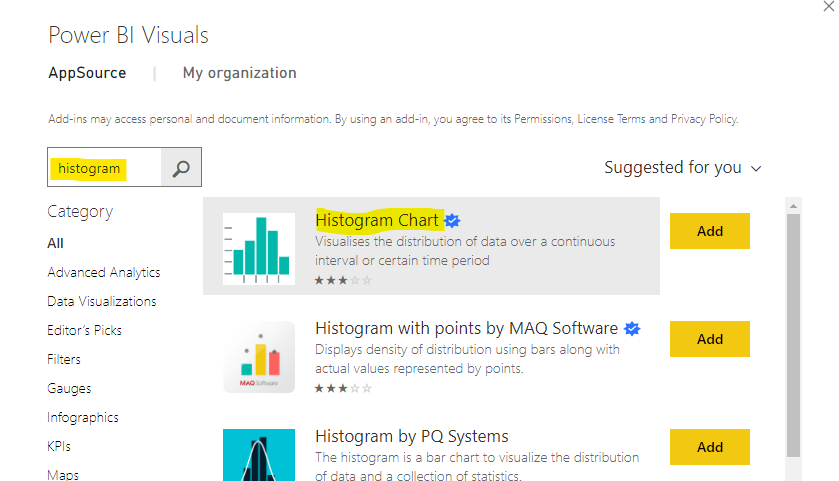Select the Advanced Analytics category
Screen dimensions: 839x481
click(x=104, y=272)
